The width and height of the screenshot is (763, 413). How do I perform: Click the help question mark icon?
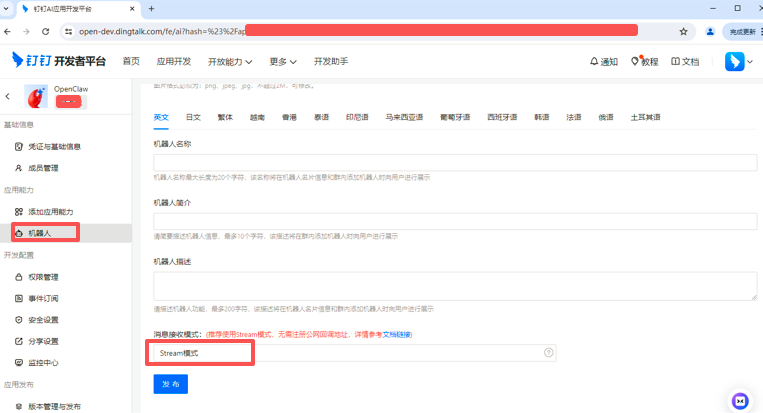548,353
